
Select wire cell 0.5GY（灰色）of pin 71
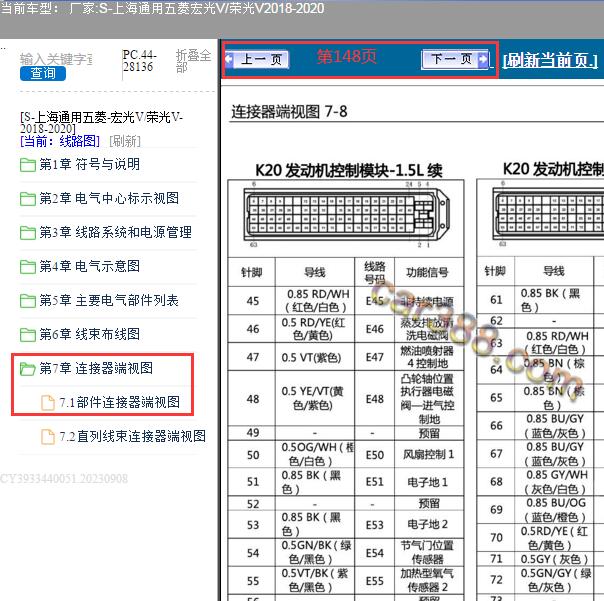point(554,559)
